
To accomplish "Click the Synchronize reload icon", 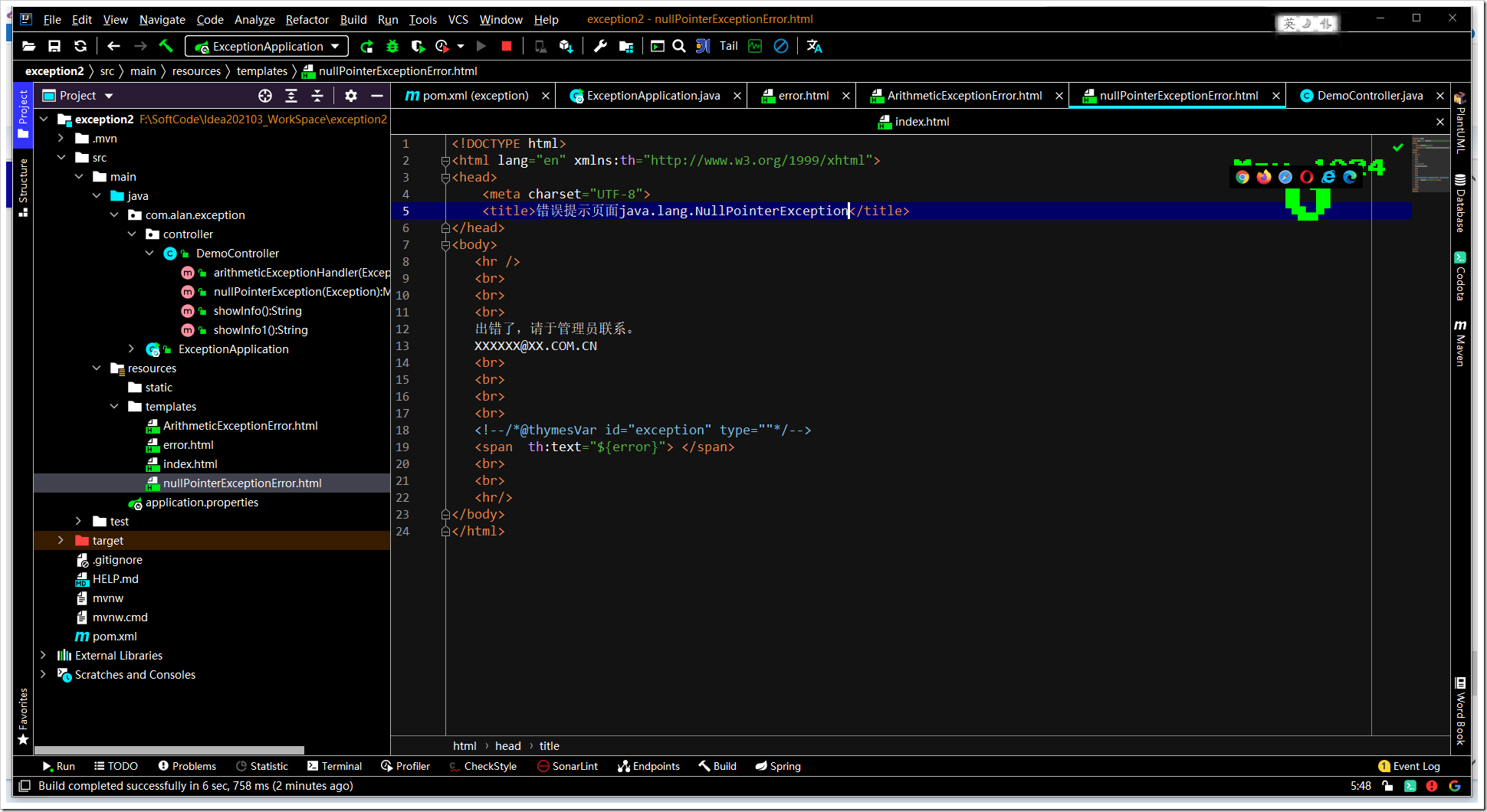I will click(x=80, y=47).
